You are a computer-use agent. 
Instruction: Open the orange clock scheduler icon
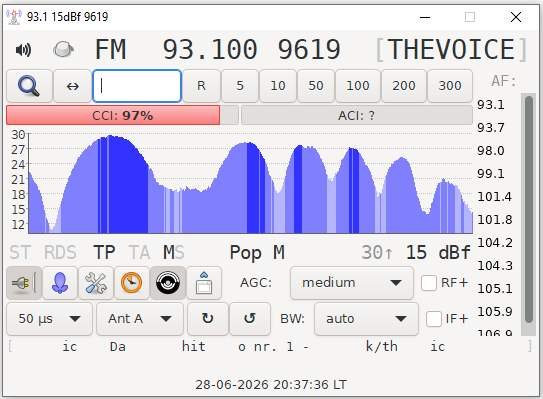(x=132, y=283)
